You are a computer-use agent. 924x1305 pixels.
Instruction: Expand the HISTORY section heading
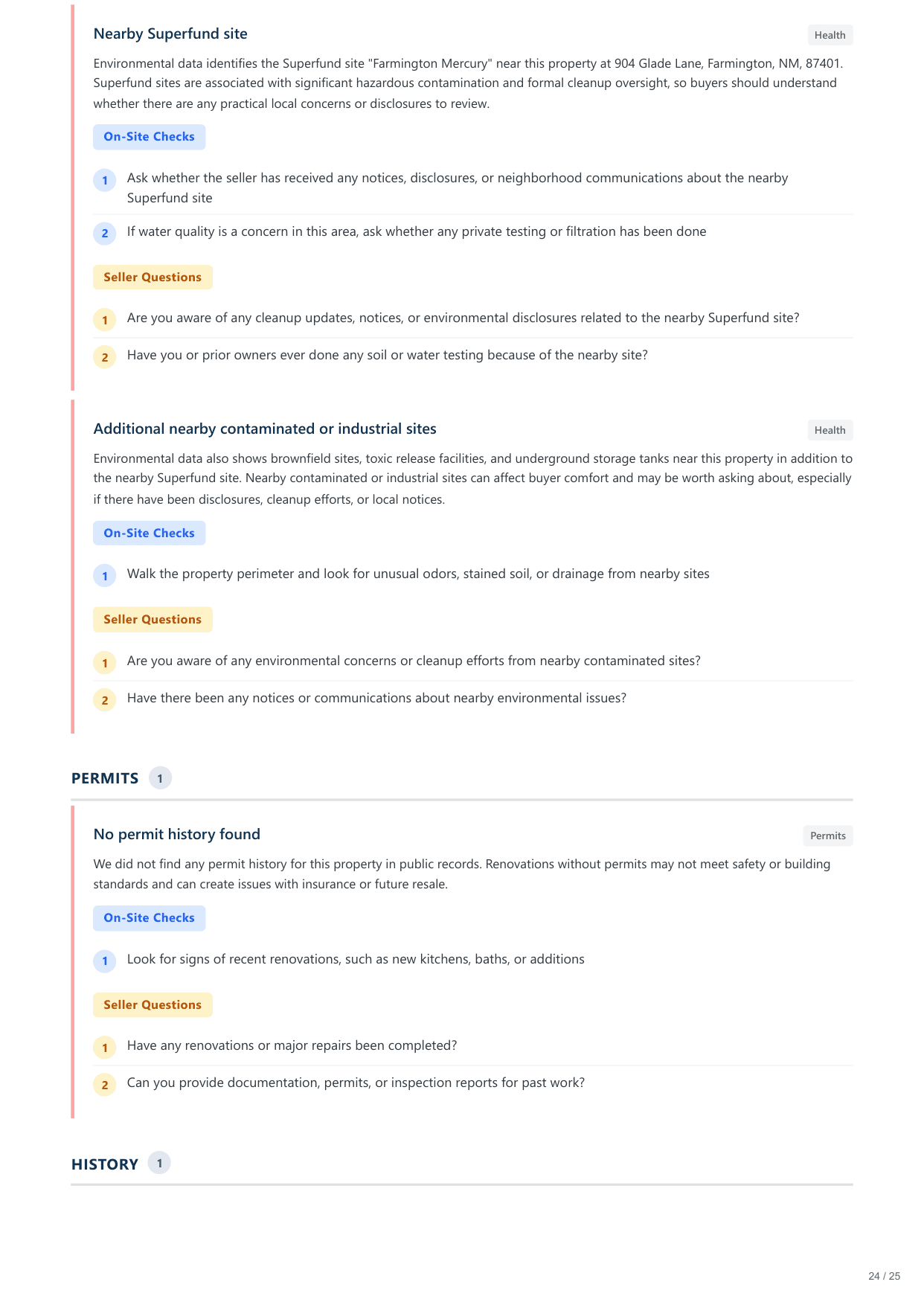(x=105, y=1164)
